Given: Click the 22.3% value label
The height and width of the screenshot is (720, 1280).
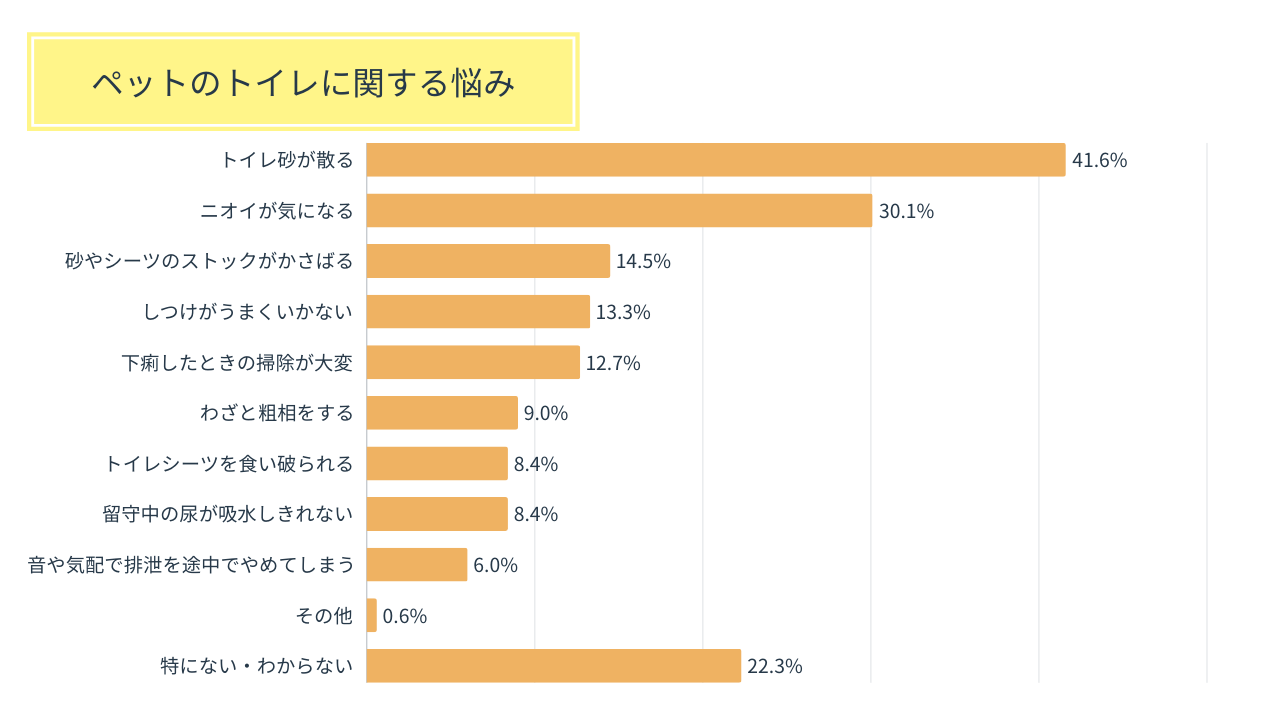Looking at the screenshot, I should (775, 666).
